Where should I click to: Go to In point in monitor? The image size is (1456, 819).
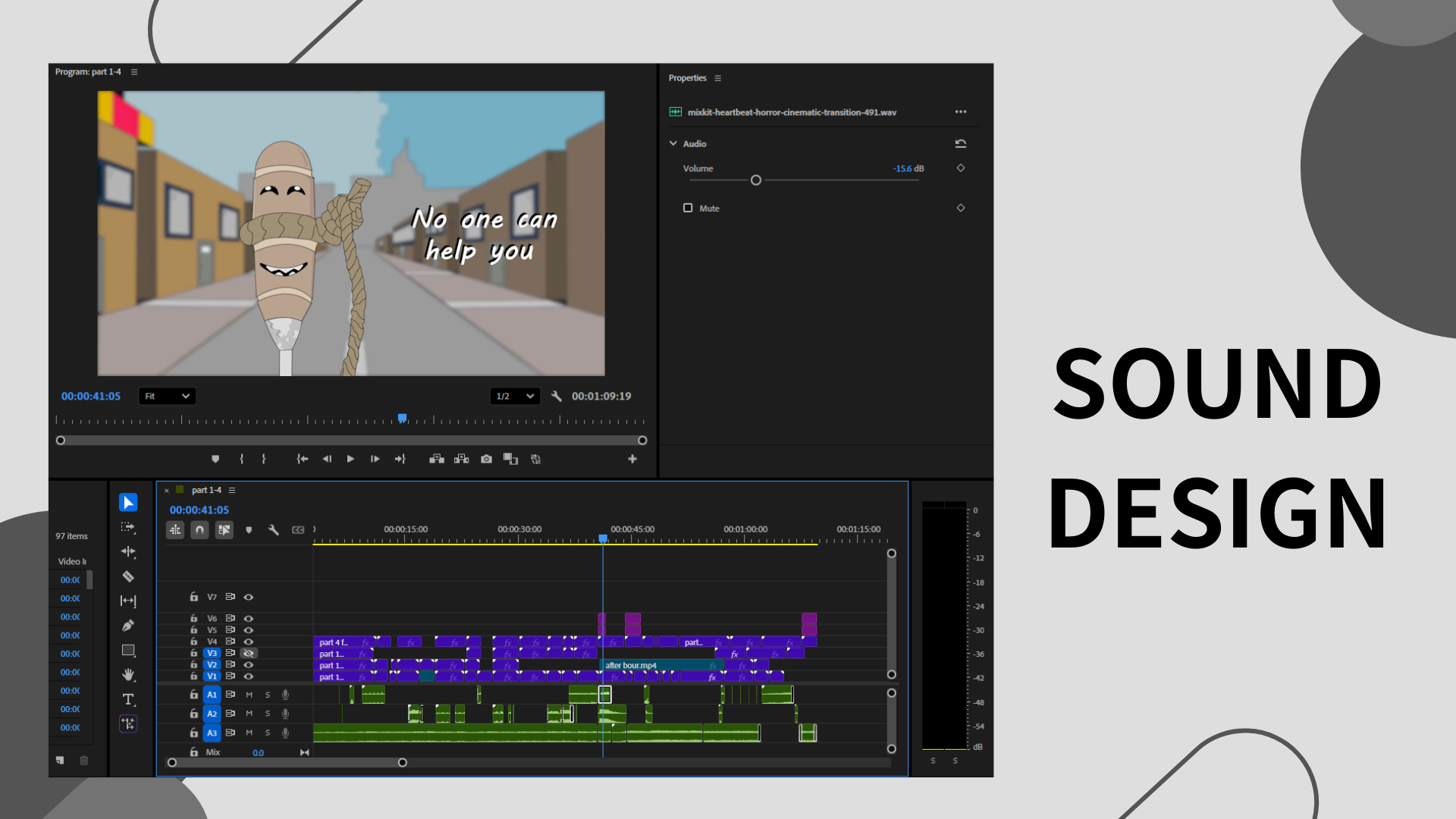[303, 460]
